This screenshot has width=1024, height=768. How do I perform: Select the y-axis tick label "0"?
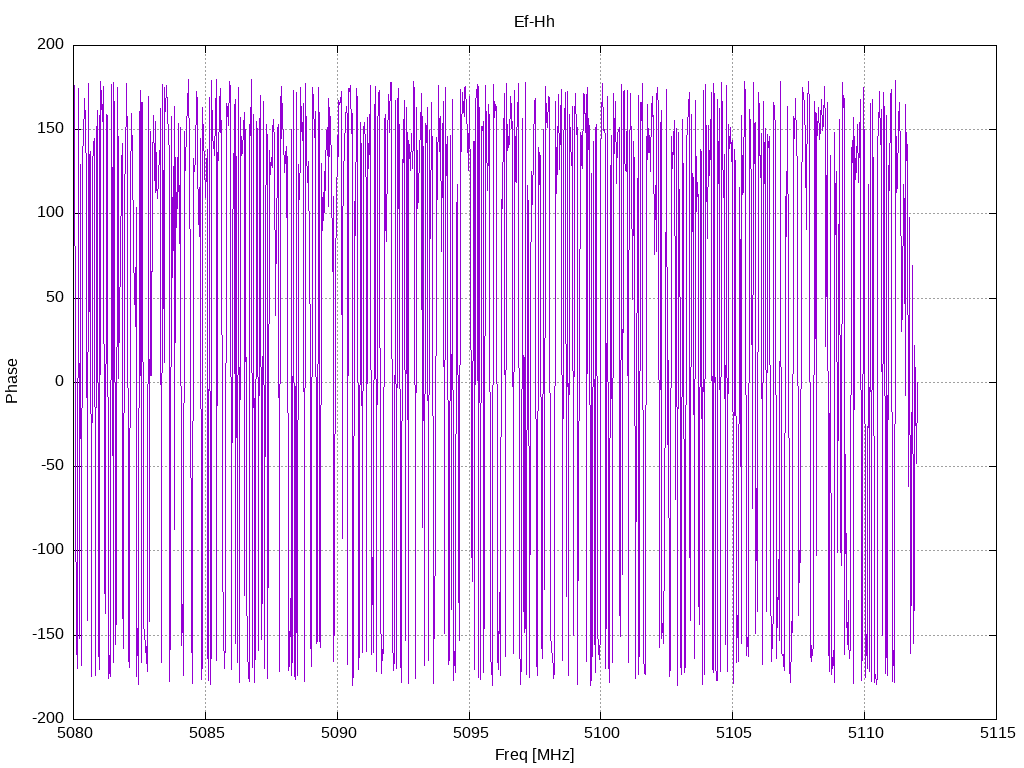coord(60,381)
